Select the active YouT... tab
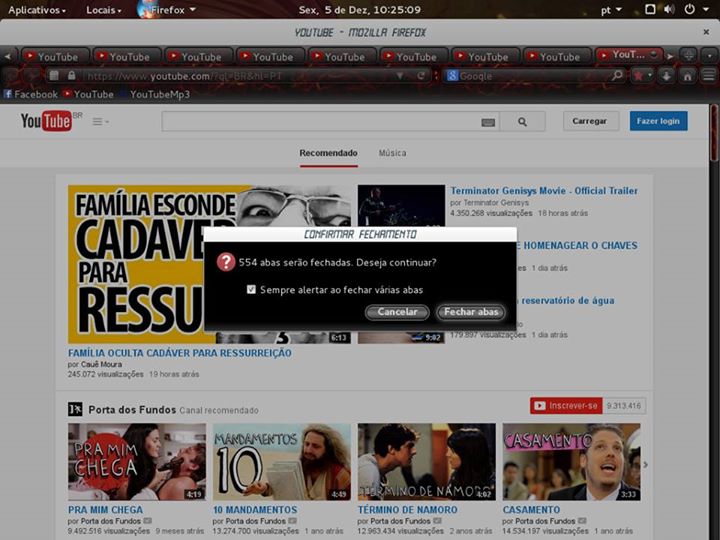 pos(629,55)
